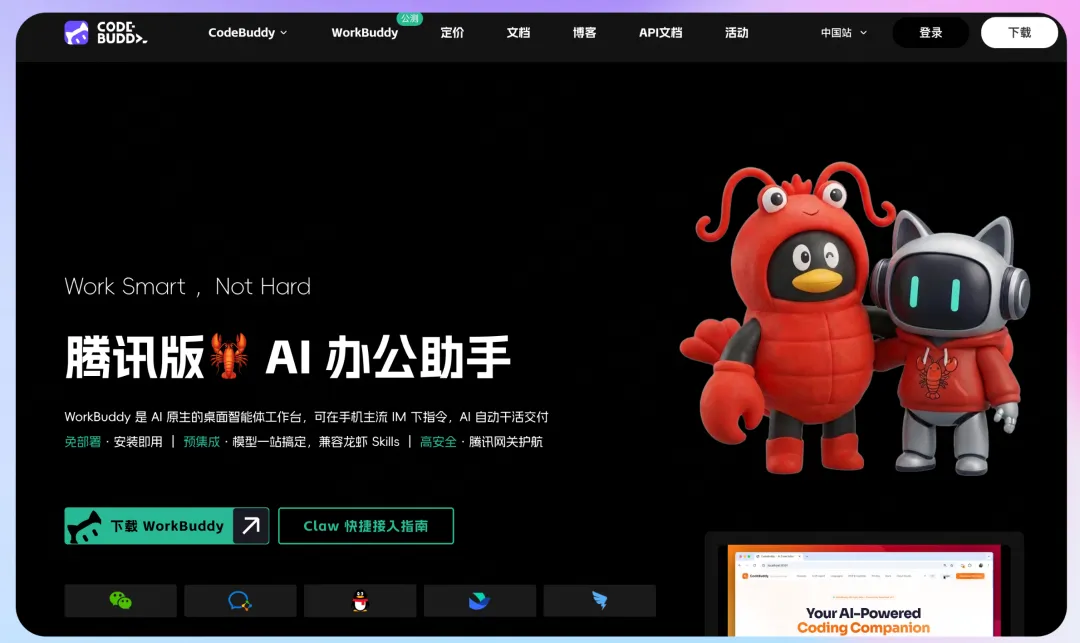Click the lobster and robot cat mascot image

click(854, 319)
